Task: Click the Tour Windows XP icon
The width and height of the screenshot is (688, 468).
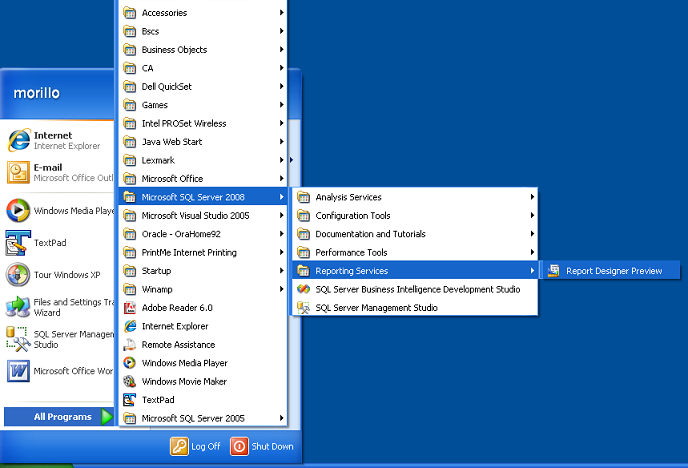Action: pos(18,275)
